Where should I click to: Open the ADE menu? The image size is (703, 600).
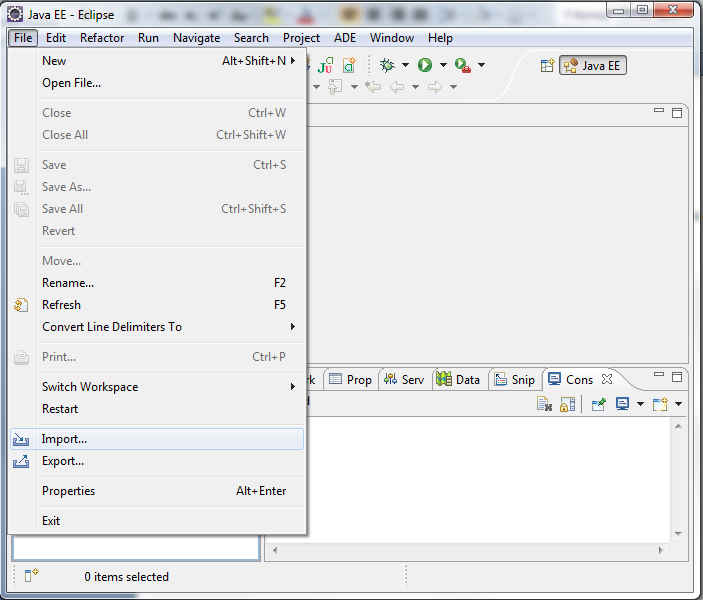345,38
